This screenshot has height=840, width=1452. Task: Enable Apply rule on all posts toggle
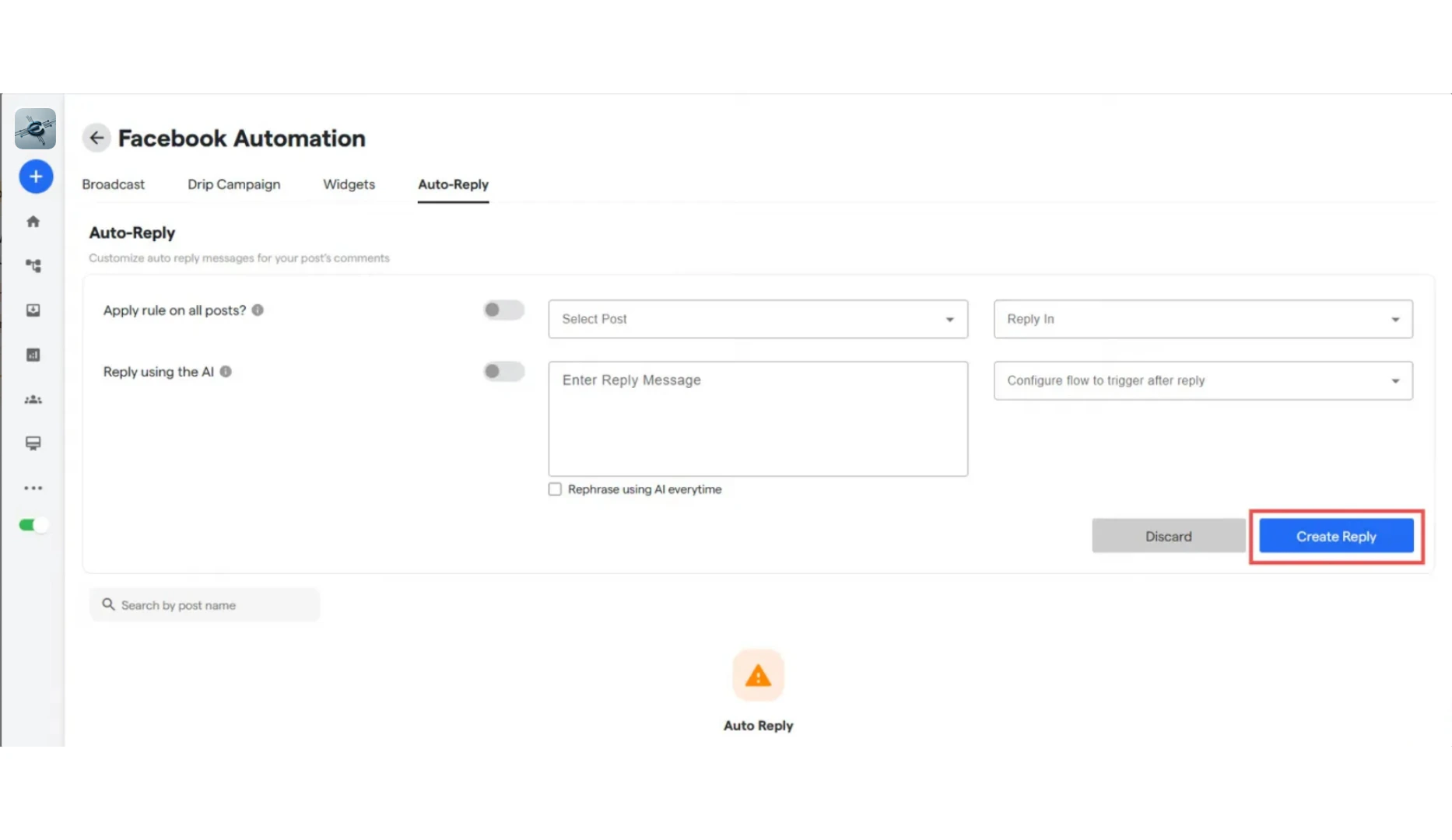[x=503, y=310]
